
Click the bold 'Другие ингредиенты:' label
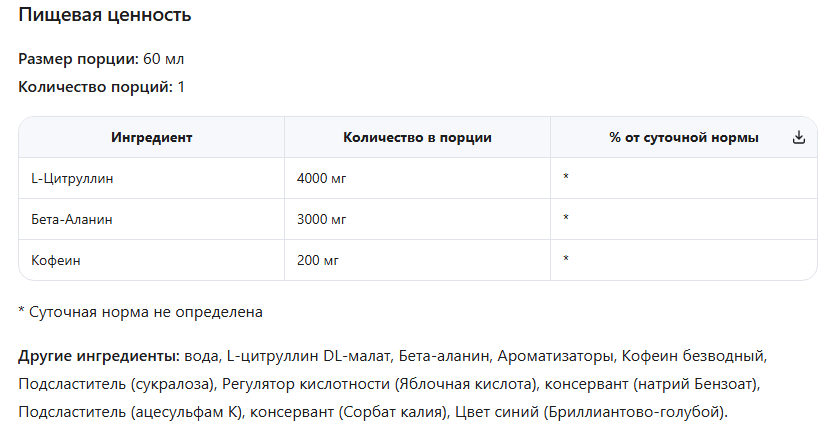(98, 356)
